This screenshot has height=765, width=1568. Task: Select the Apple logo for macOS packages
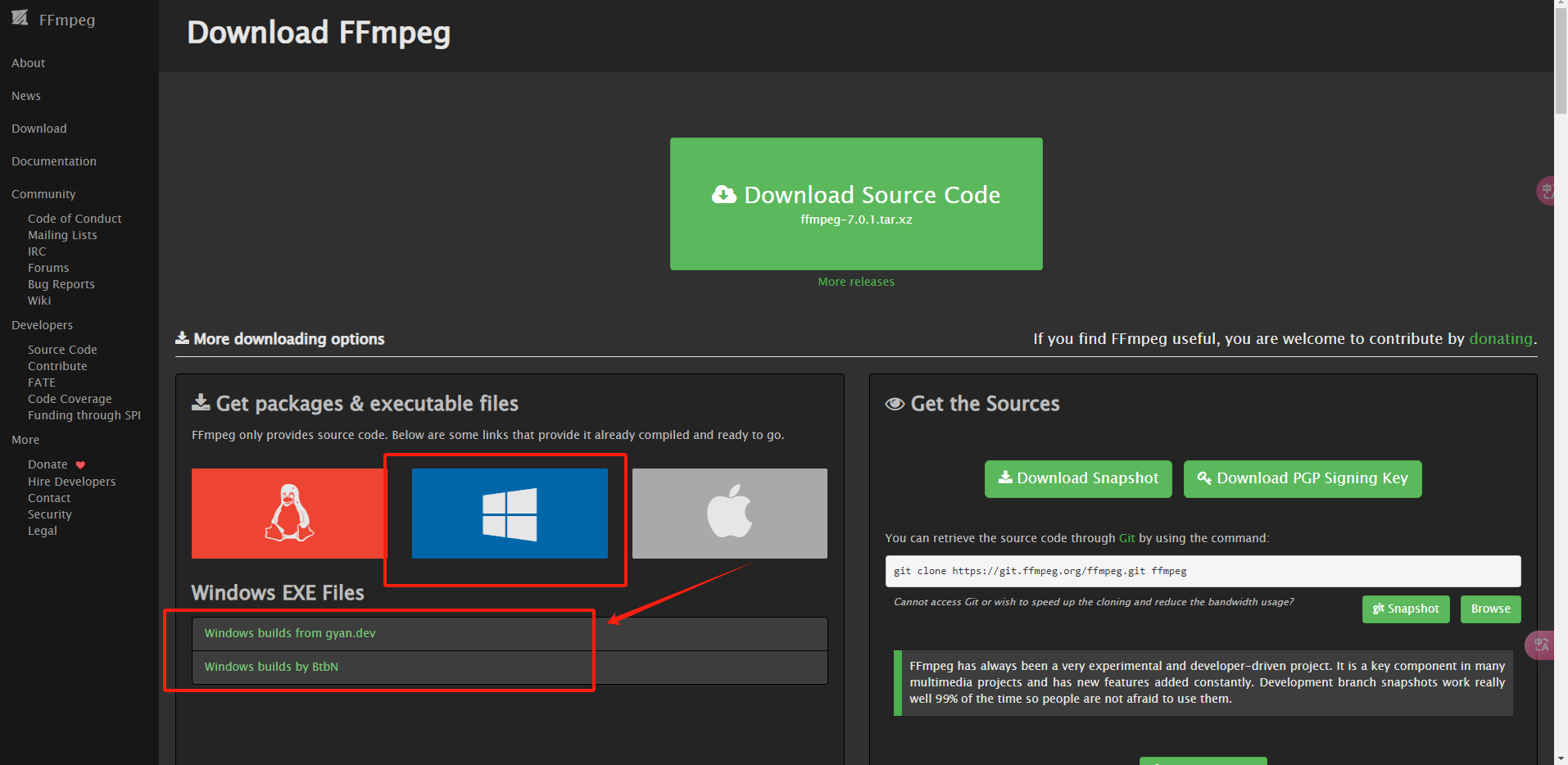coord(729,514)
